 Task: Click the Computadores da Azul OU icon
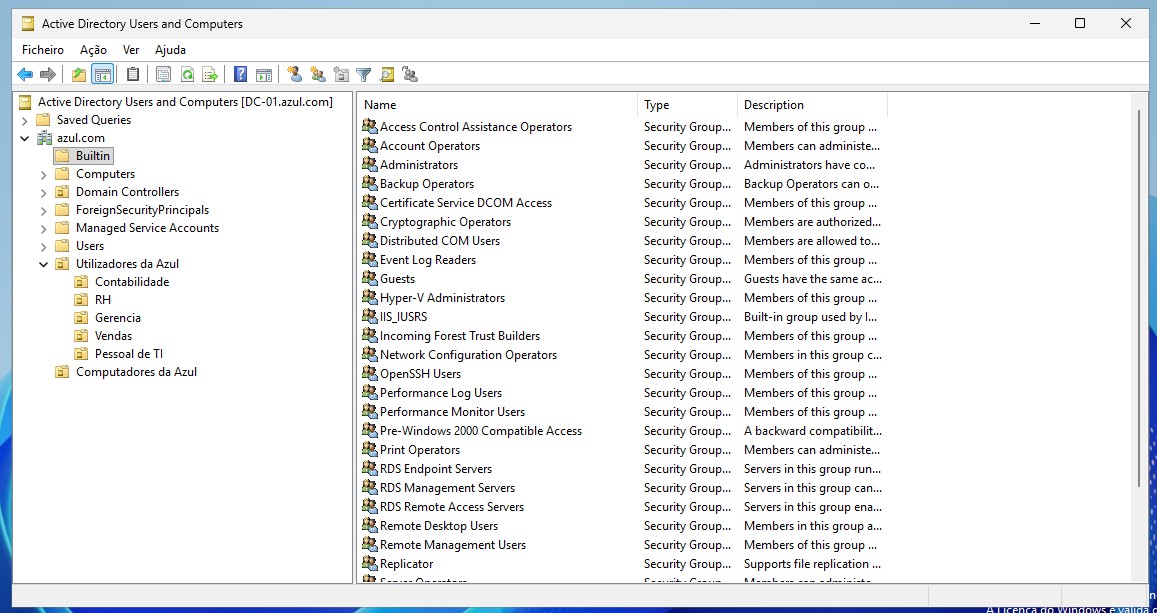tap(63, 372)
